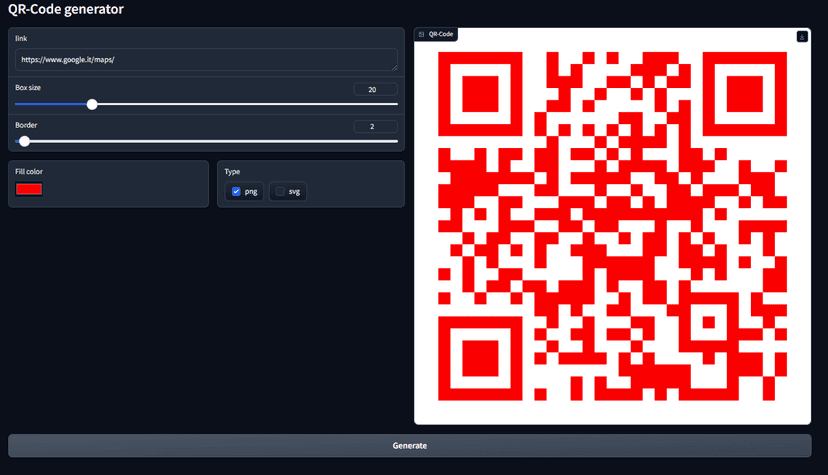Image resolution: width=828 pixels, height=475 pixels.
Task: Click the Box size slider handle
Action: pyautogui.click(x=92, y=104)
